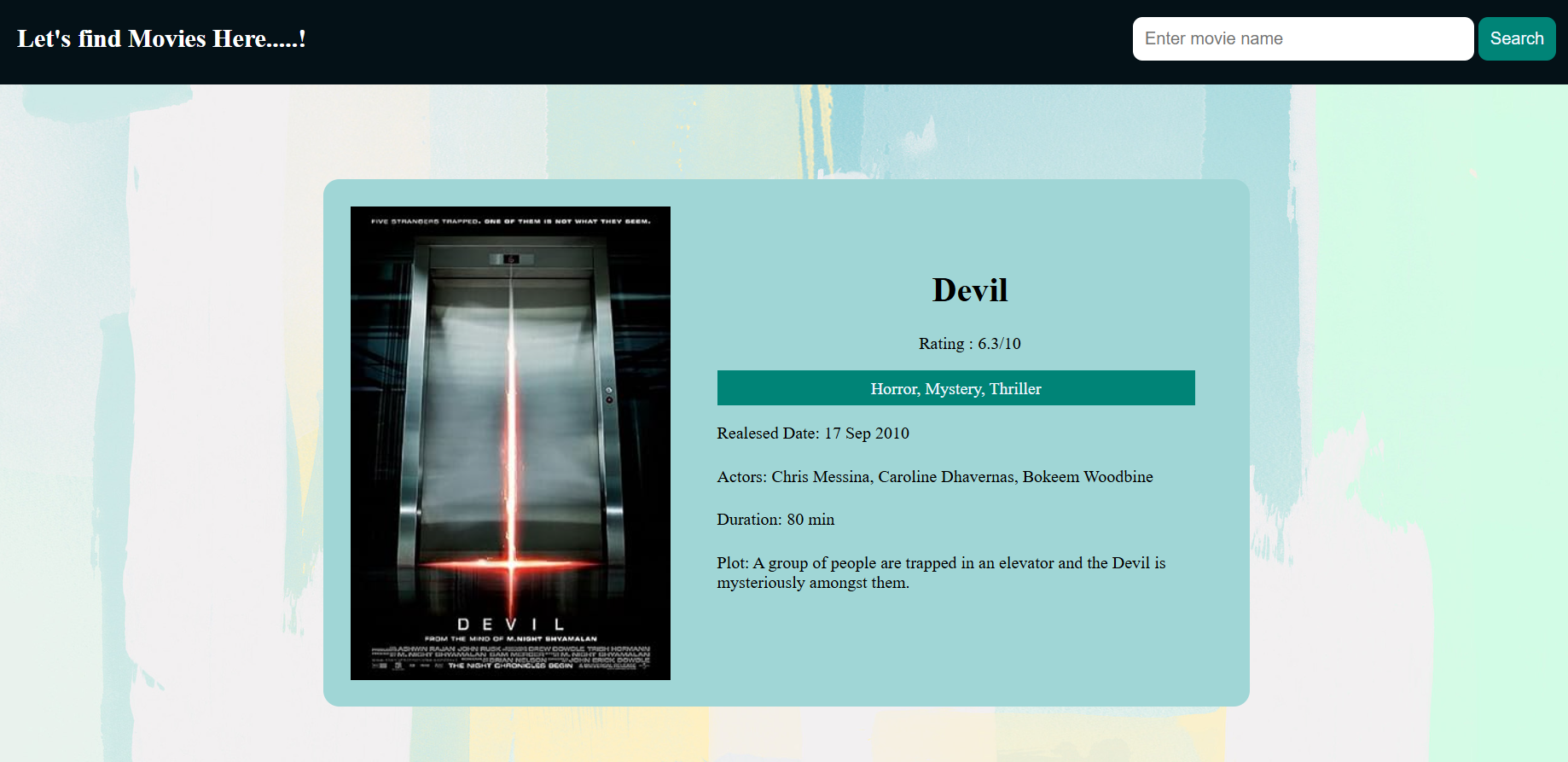
Task: Open the Devil movie poster image
Action: 510,443
